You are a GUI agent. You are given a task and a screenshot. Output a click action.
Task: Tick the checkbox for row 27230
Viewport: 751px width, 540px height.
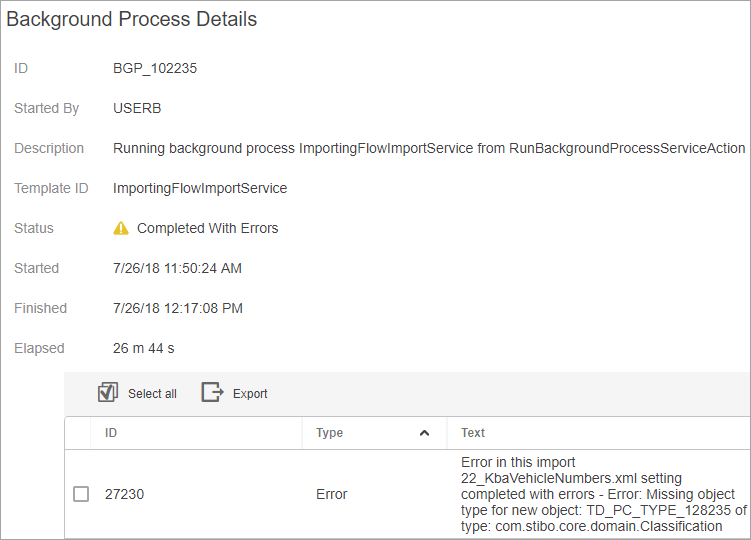pyautogui.click(x=81, y=494)
